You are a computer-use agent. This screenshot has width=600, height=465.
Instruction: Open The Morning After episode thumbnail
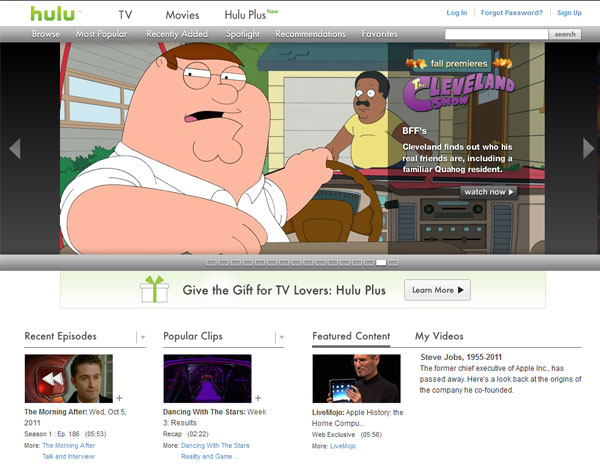pos(69,378)
